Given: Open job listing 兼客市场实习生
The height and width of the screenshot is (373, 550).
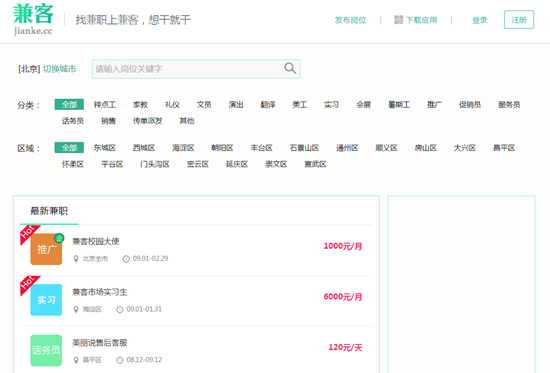Looking at the screenshot, I should [100, 292].
